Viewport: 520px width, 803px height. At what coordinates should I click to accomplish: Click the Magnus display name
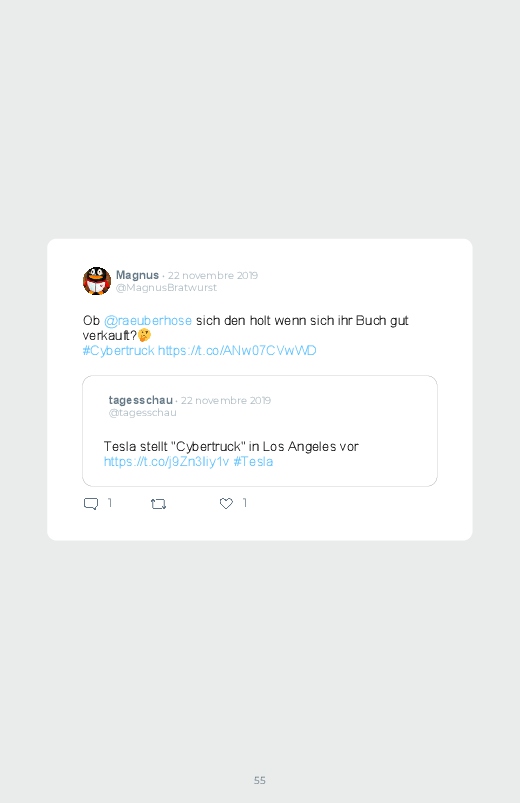coord(137,275)
